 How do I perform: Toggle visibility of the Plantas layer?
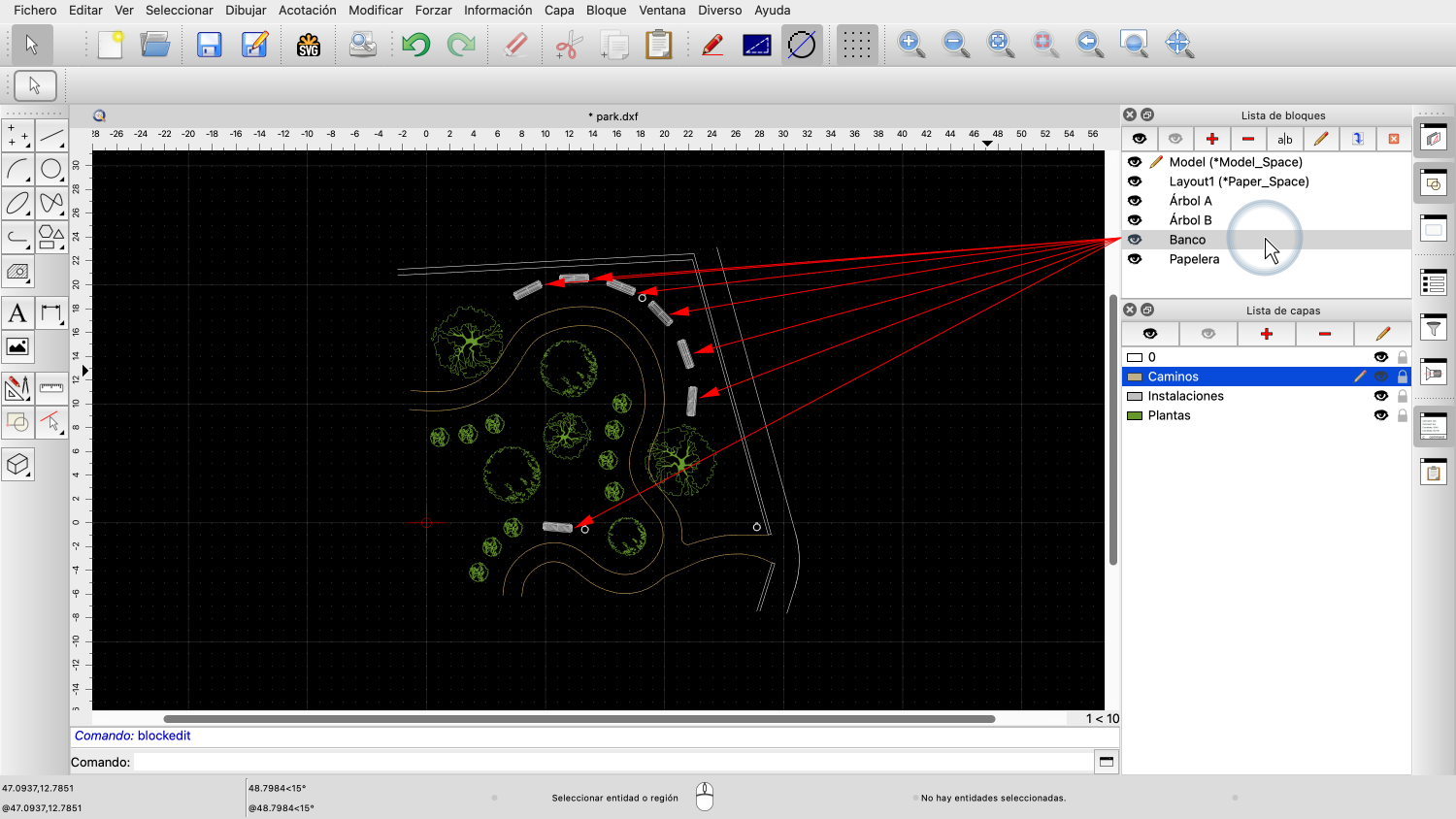coord(1380,415)
